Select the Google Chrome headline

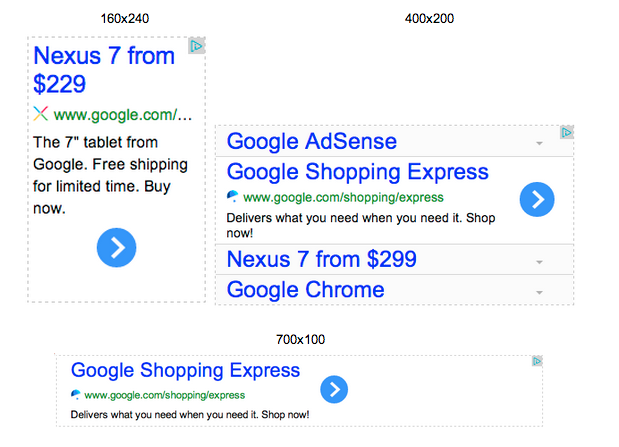306,290
